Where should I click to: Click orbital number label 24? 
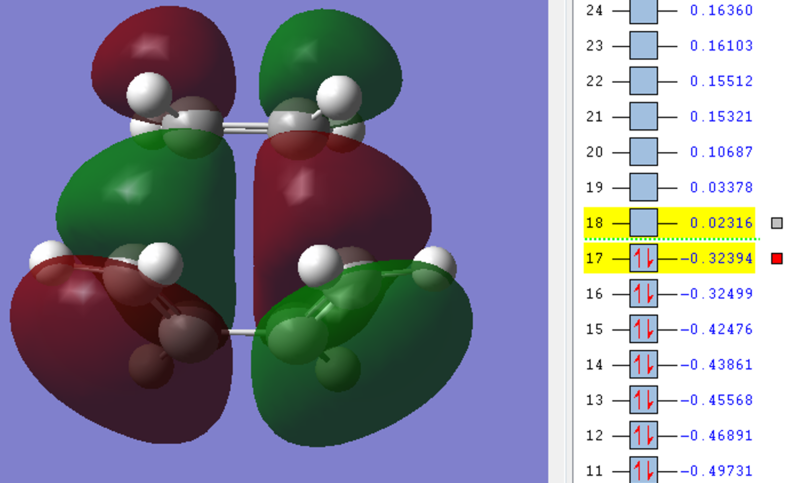[594, 10]
